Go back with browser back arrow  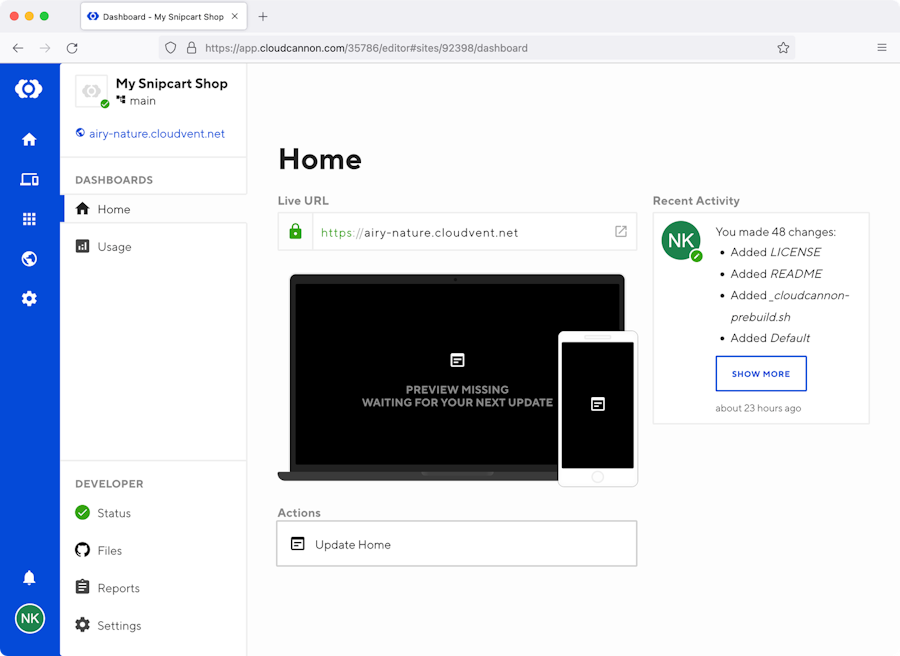click(18, 48)
